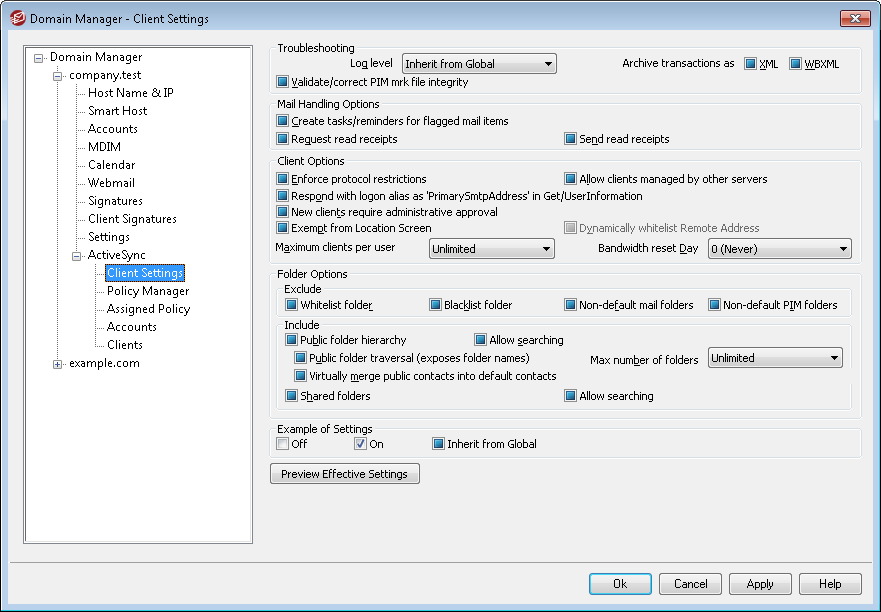Toggle Whitelist folder exclude checkbox
Viewport: 881px width, 612px height.
click(292, 305)
